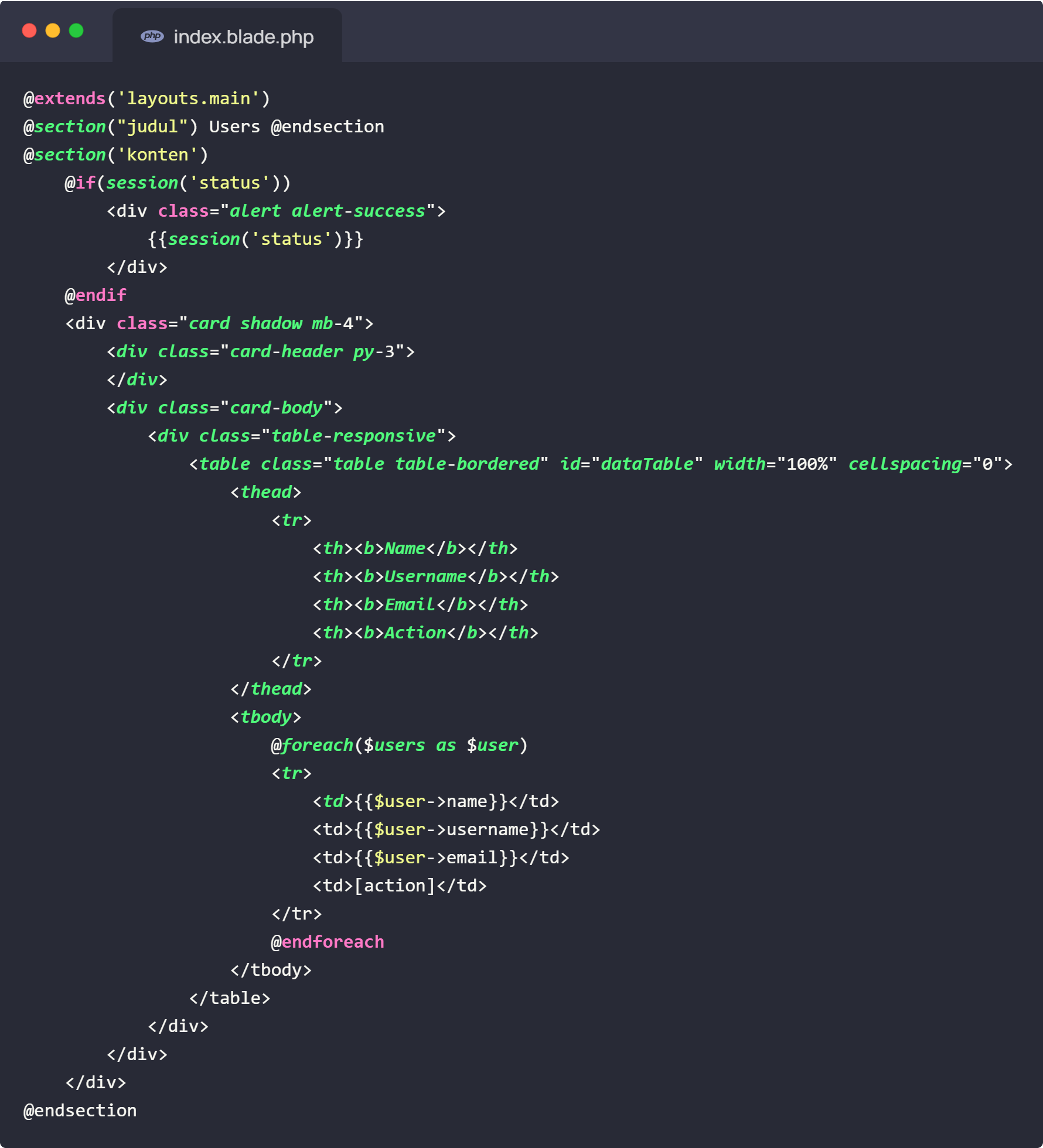The width and height of the screenshot is (1043, 1148).
Task: Click the @endif directive
Action: (x=96, y=295)
